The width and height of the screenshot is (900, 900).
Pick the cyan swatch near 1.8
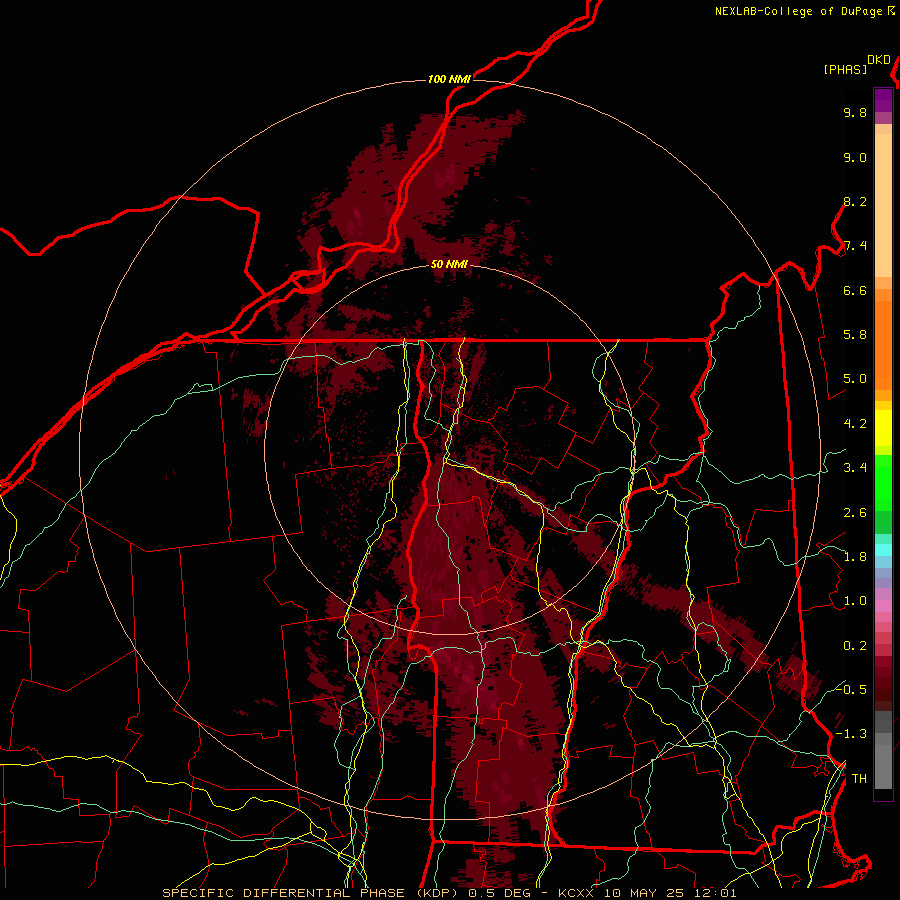click(x=883, y=550)
